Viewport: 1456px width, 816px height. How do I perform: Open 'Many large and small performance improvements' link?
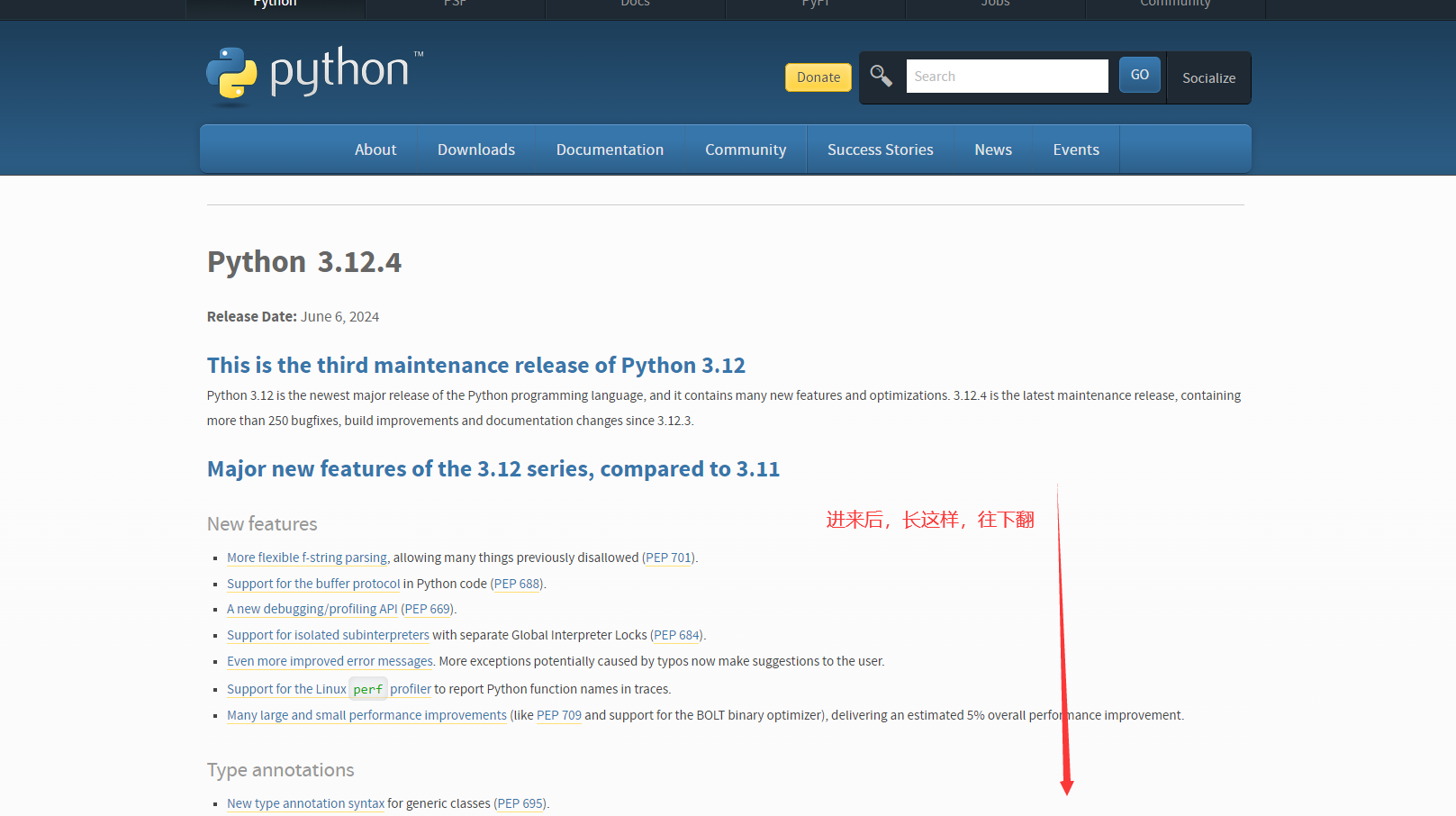coord(366,715)
